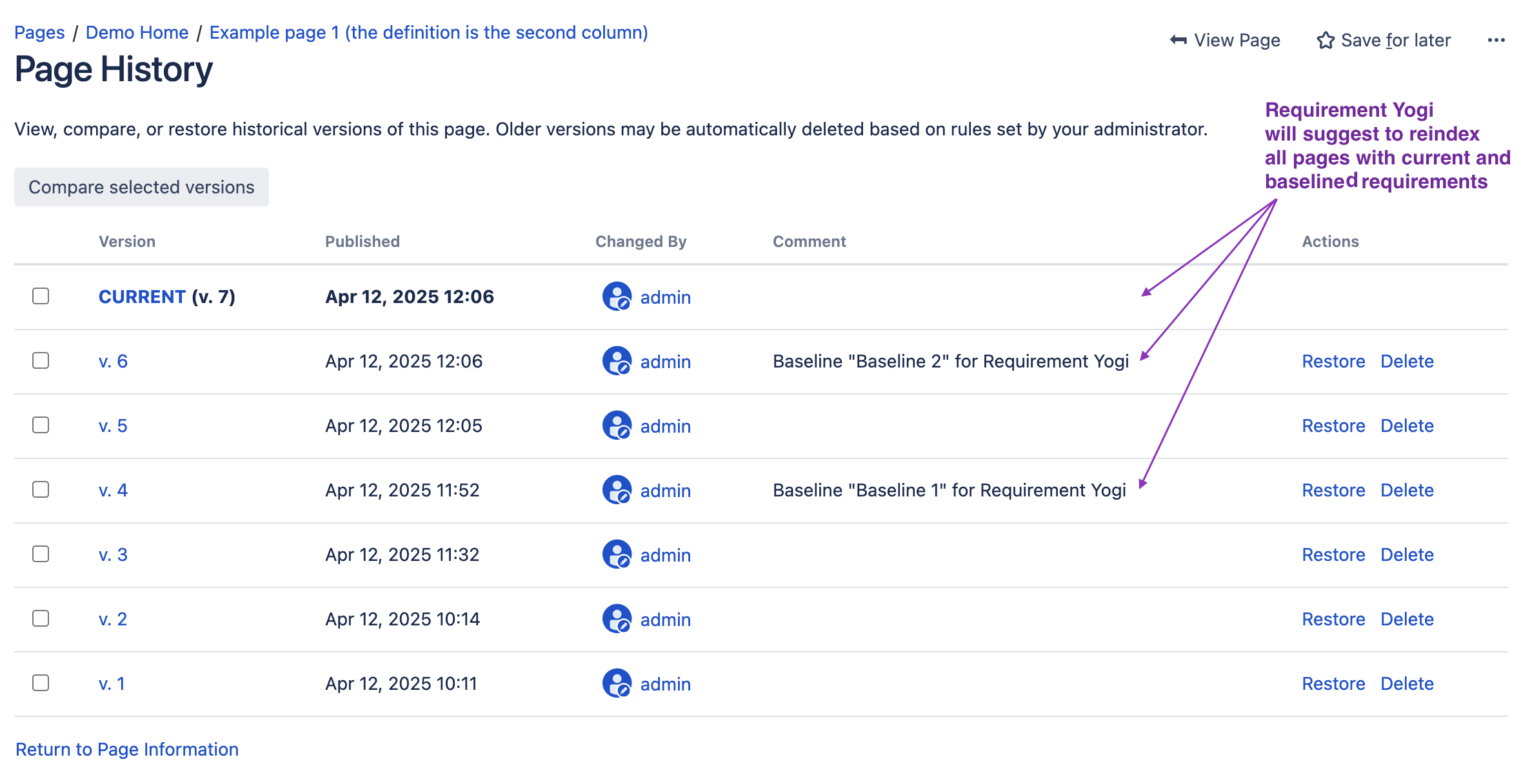This screenshot has width=1521, height=784.
Task: Click the admin link beside version v. 5
Action: (665, 426)
